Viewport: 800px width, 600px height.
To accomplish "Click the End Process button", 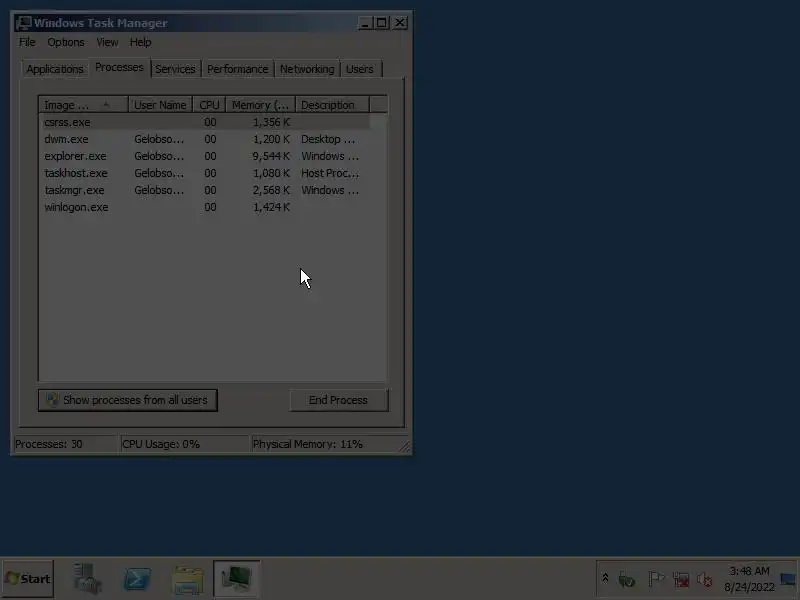I will point(339,400).
